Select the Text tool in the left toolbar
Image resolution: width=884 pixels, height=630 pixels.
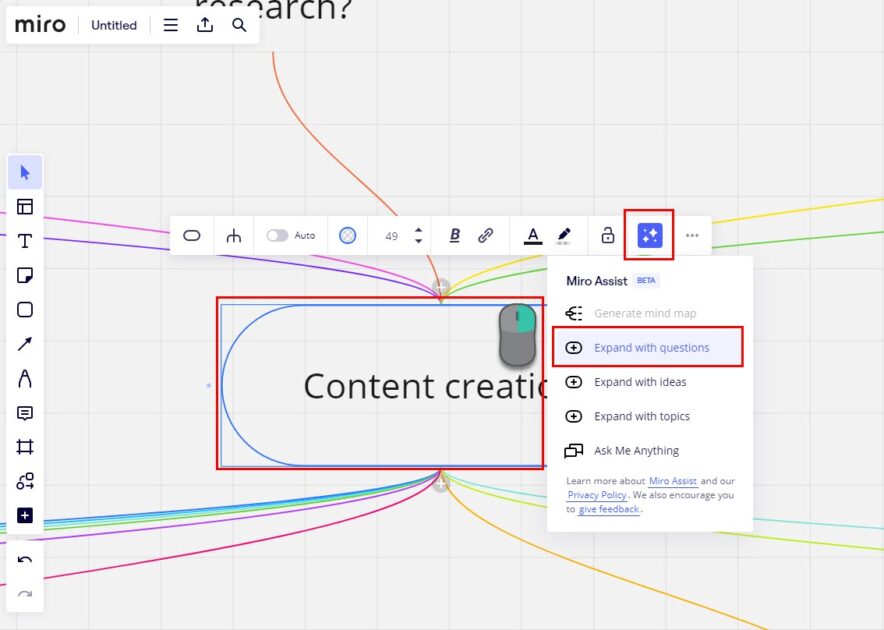point(24,240)
